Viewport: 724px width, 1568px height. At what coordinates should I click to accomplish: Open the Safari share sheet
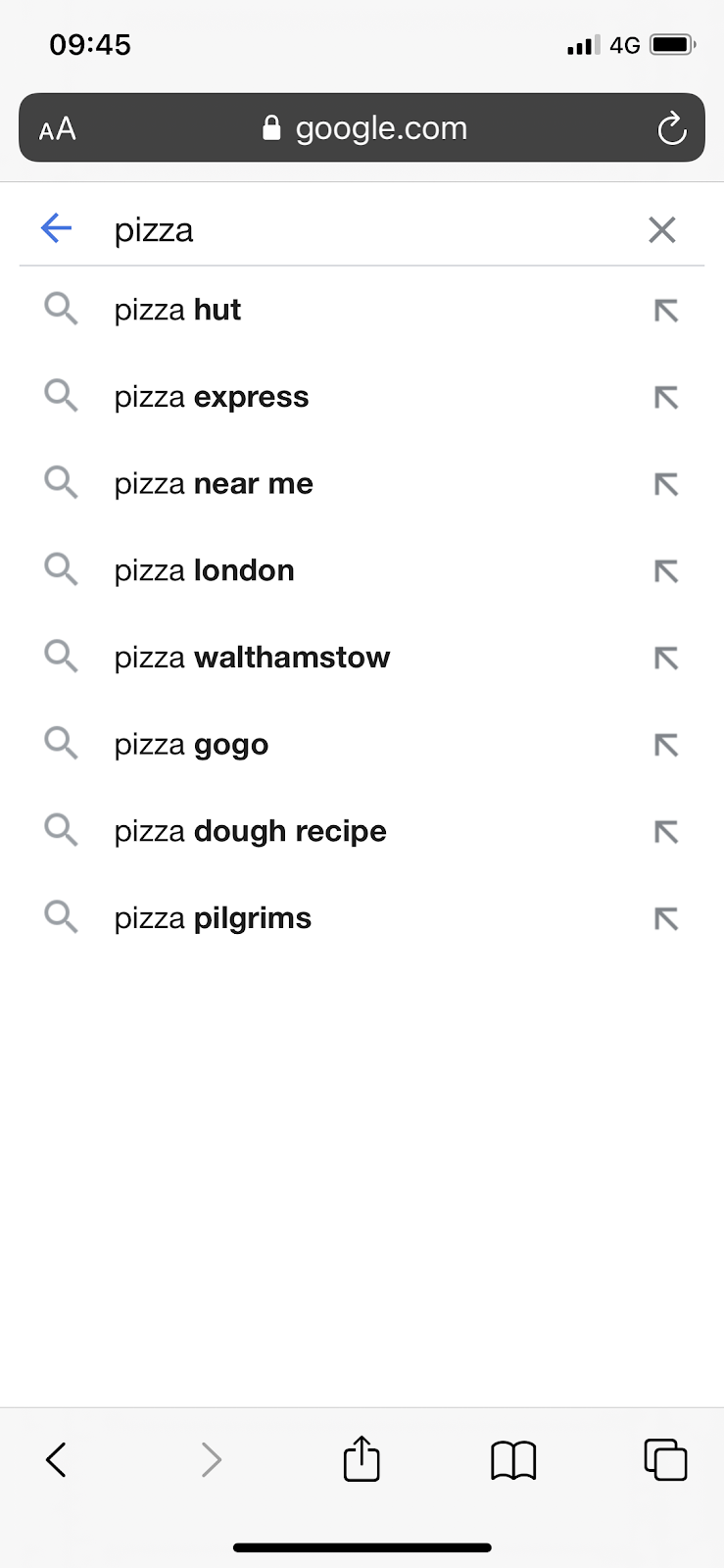click(x=362, y=1459)
